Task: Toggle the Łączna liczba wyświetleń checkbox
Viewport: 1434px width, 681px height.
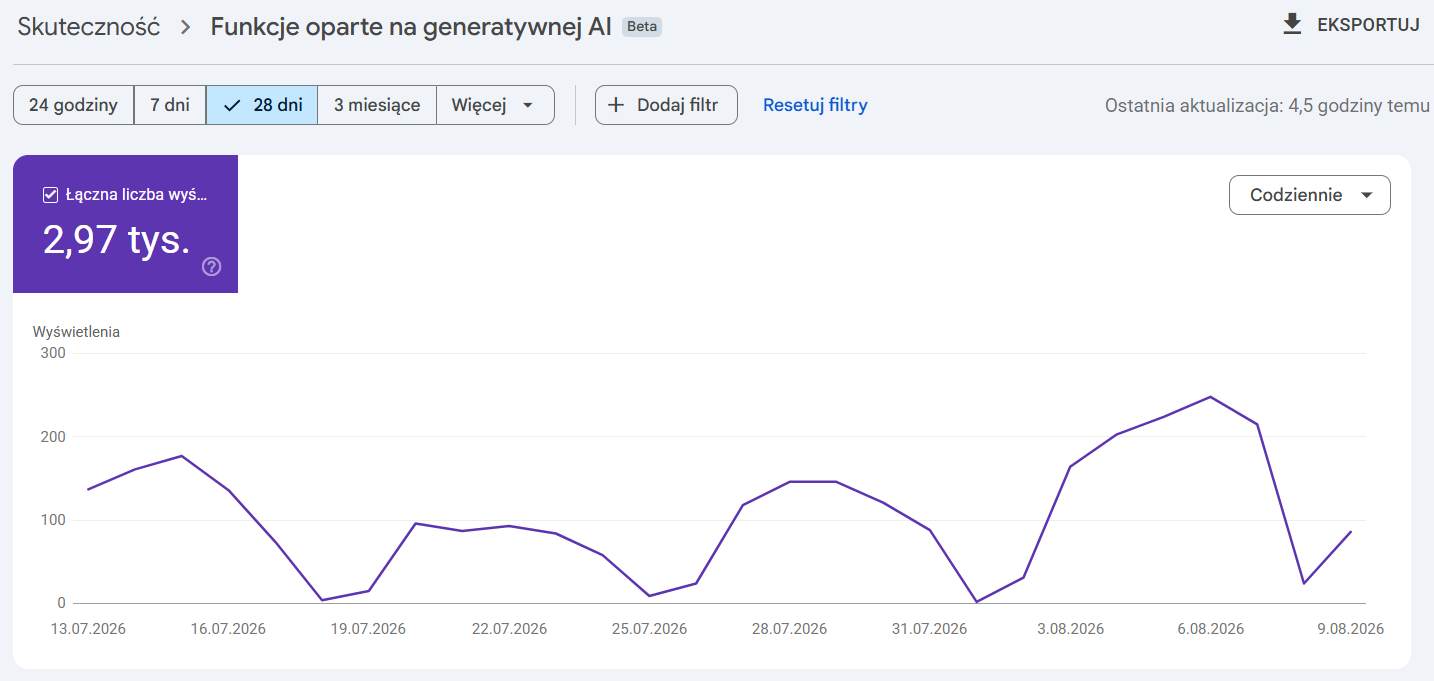Action: point(50,195)
